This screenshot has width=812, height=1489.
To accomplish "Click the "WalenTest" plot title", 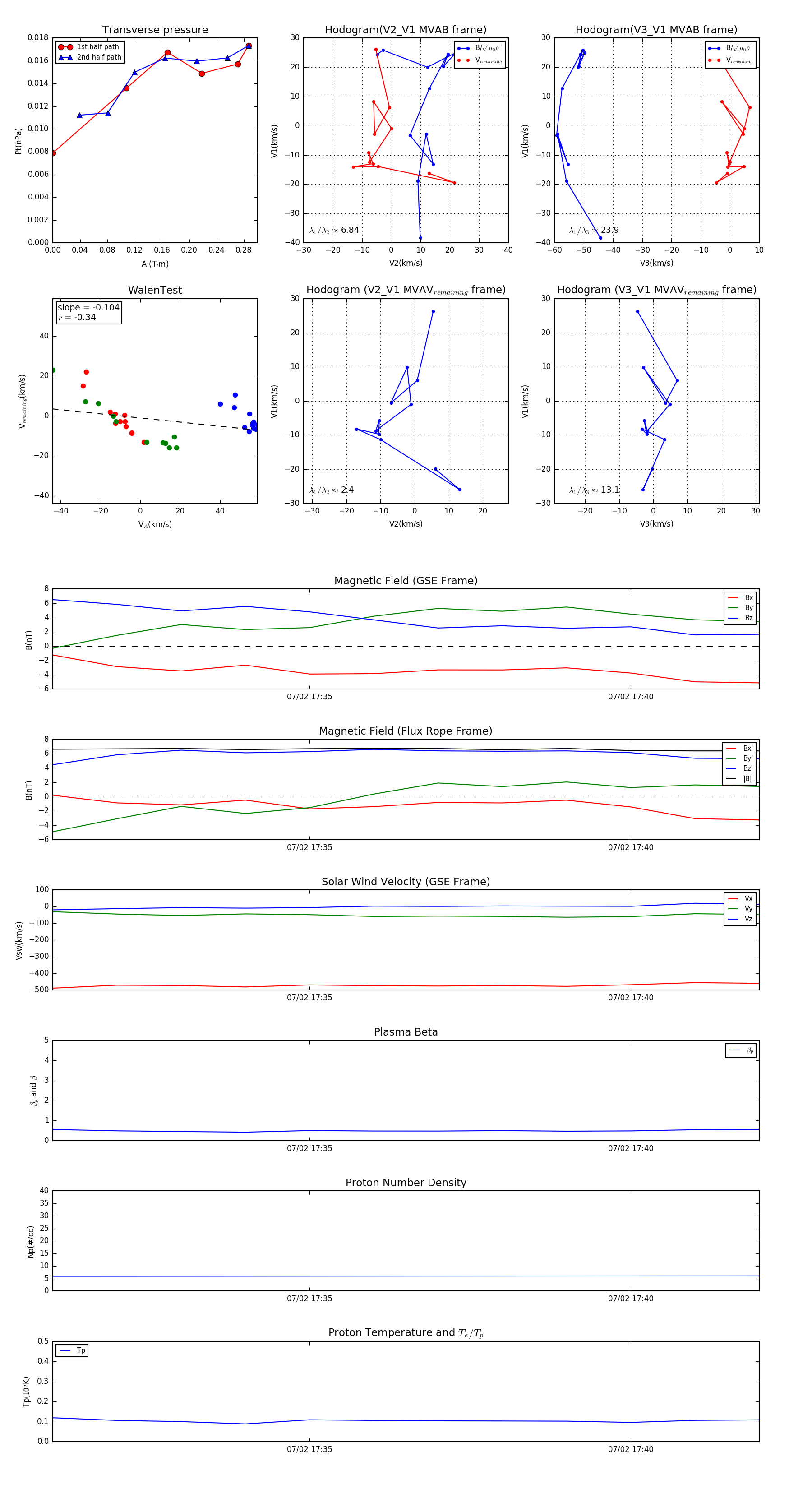I will pos(155,290).
